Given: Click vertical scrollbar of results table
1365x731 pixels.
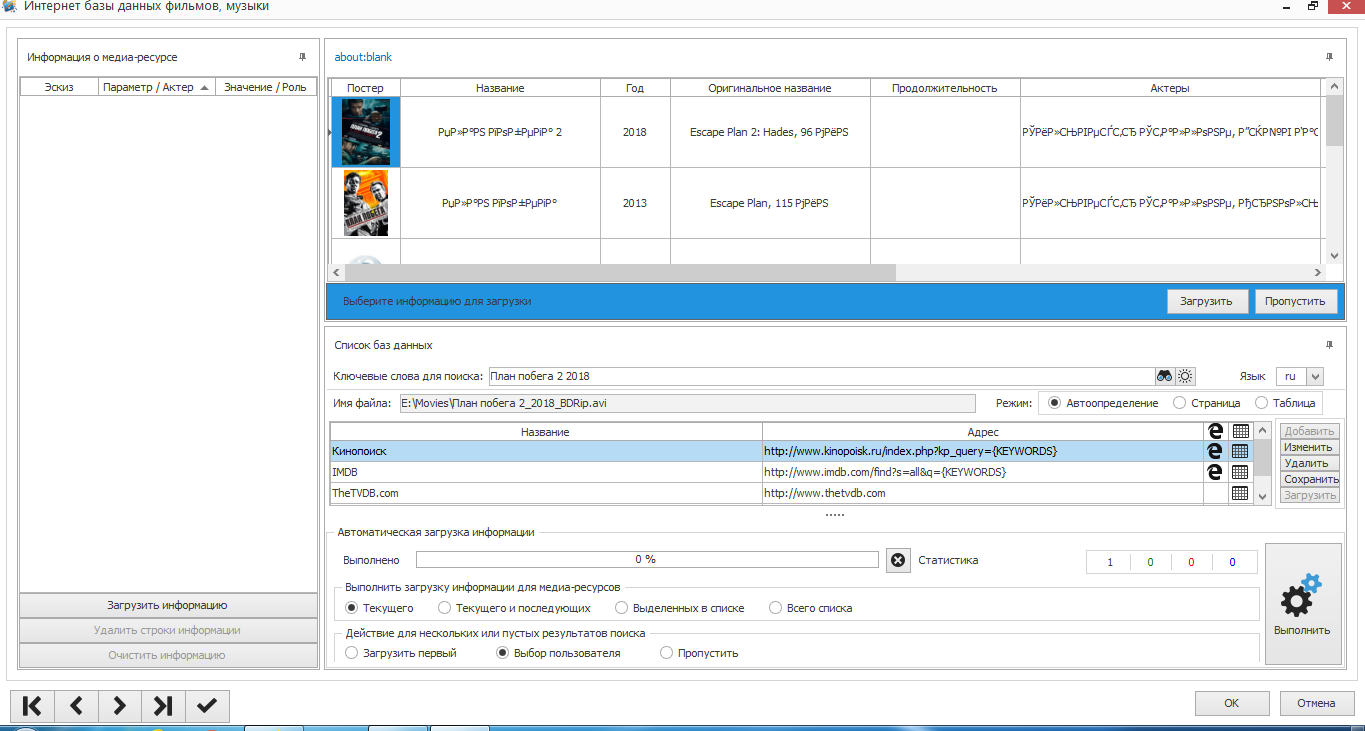Looking at the screenshot, I should point(1334,120).
